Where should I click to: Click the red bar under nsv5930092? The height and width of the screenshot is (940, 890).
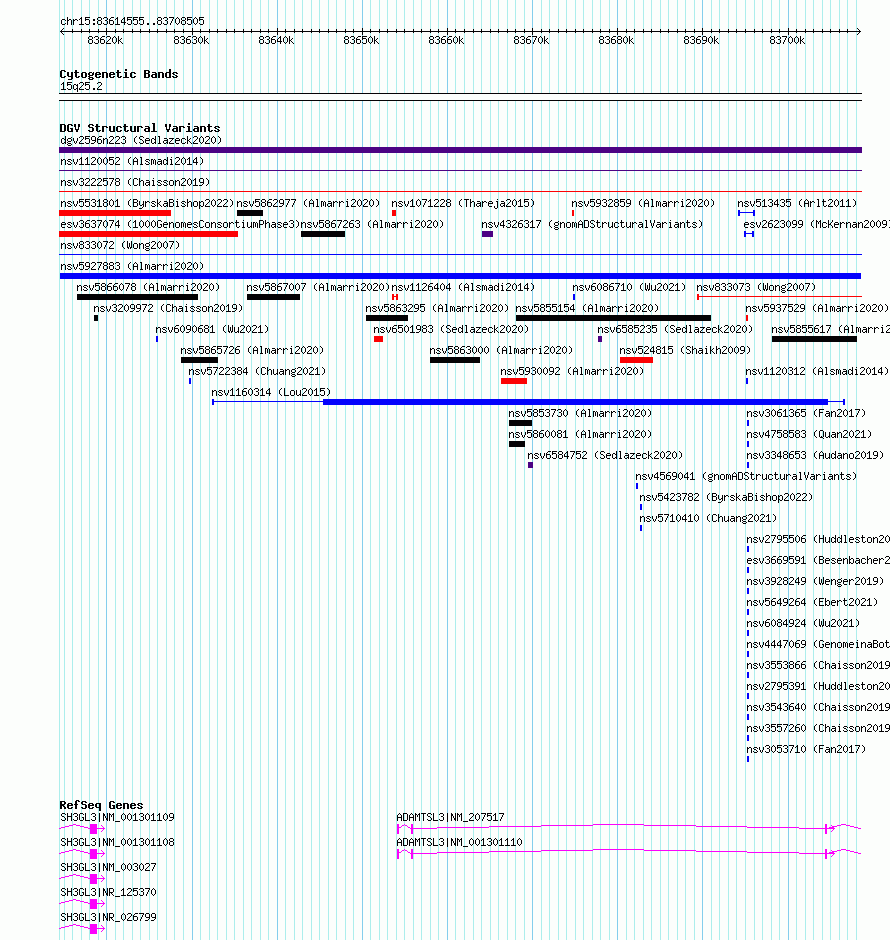coord(514,381)
